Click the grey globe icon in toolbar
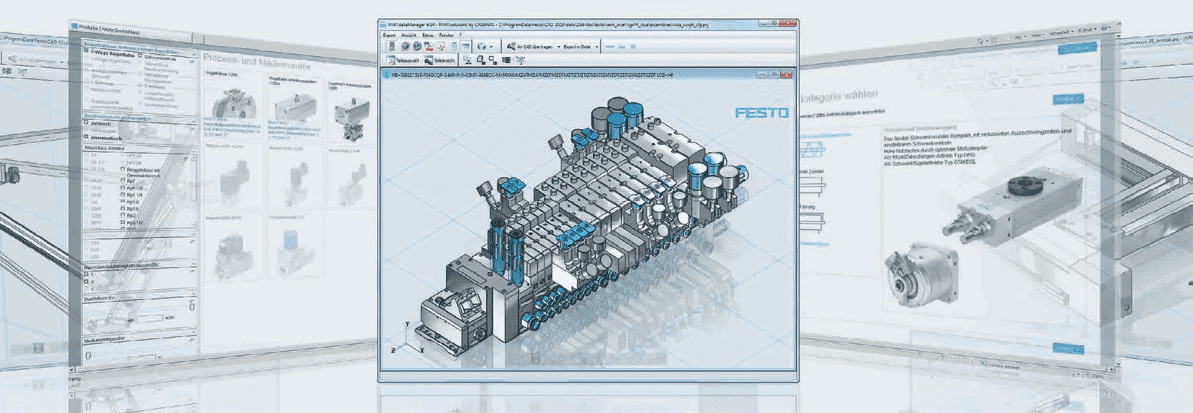 click(417, 46)
